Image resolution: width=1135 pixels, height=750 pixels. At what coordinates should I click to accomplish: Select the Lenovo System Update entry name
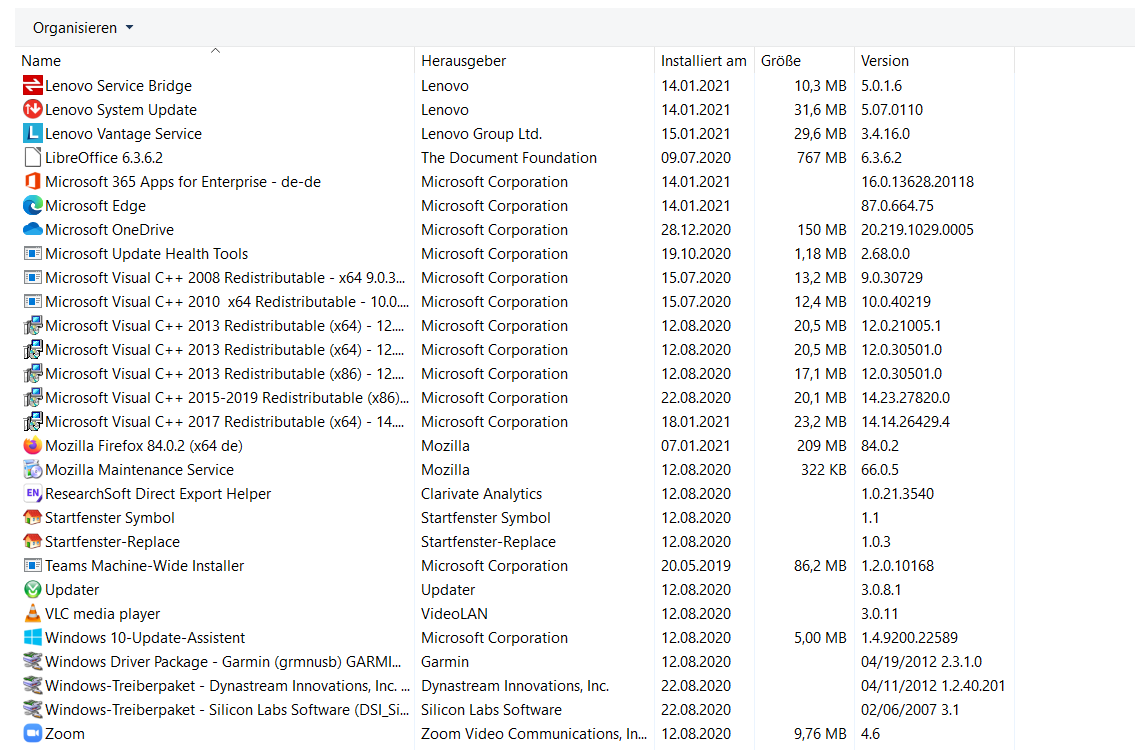[121, 109]
